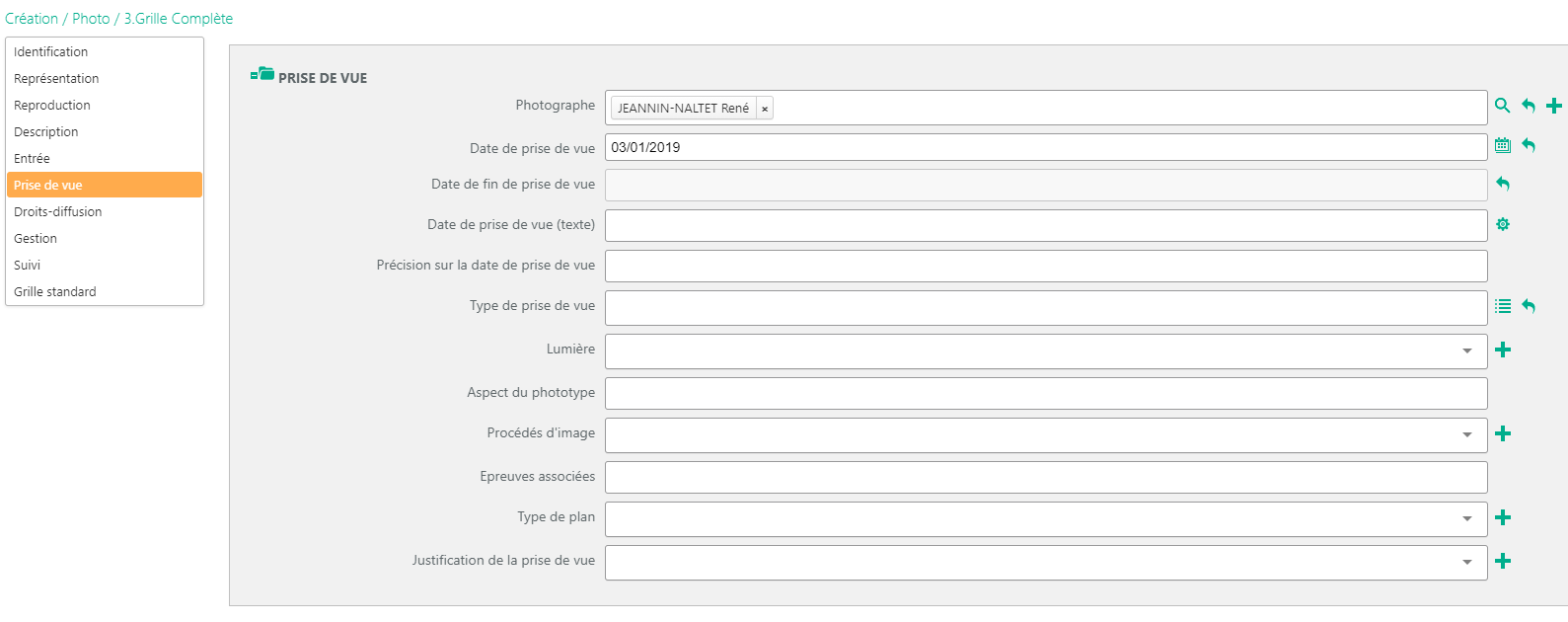The width and height of the screenshot is (1568, 622).
Task: Select Droits-diffusion in the side menu
Action: pos(58,212)
